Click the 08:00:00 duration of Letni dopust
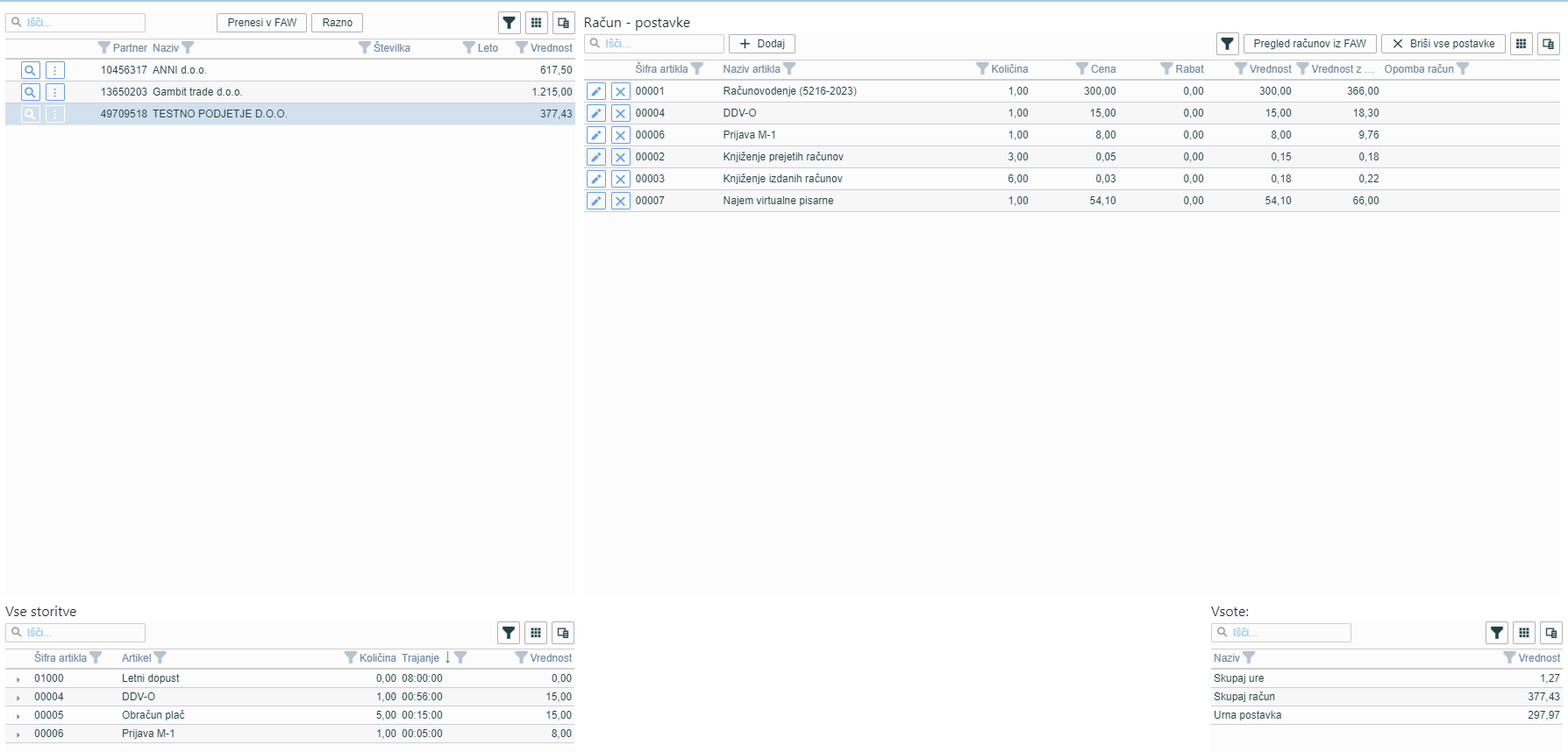Image resolution: width=1568 pixels, height=752 pixels. (x=422, y=678)
